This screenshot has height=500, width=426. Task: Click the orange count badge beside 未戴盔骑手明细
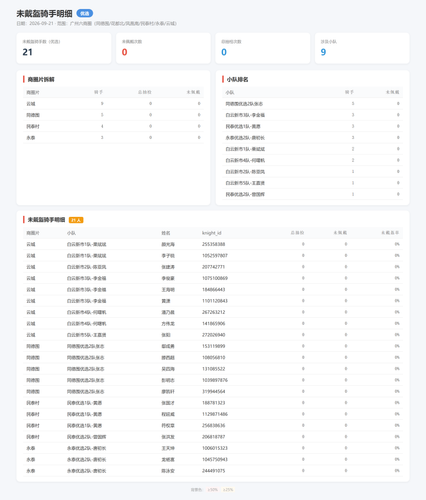point(76,220)
